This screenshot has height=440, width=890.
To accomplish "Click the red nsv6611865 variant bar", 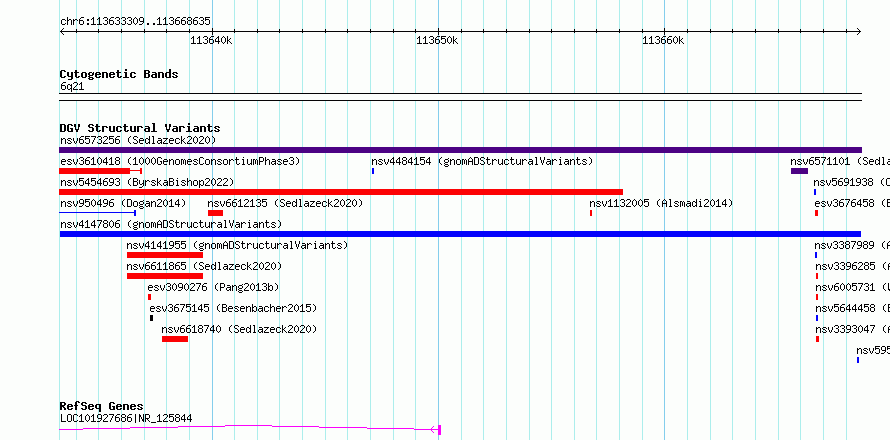I will pyautogui.click(x=165, y=276).
